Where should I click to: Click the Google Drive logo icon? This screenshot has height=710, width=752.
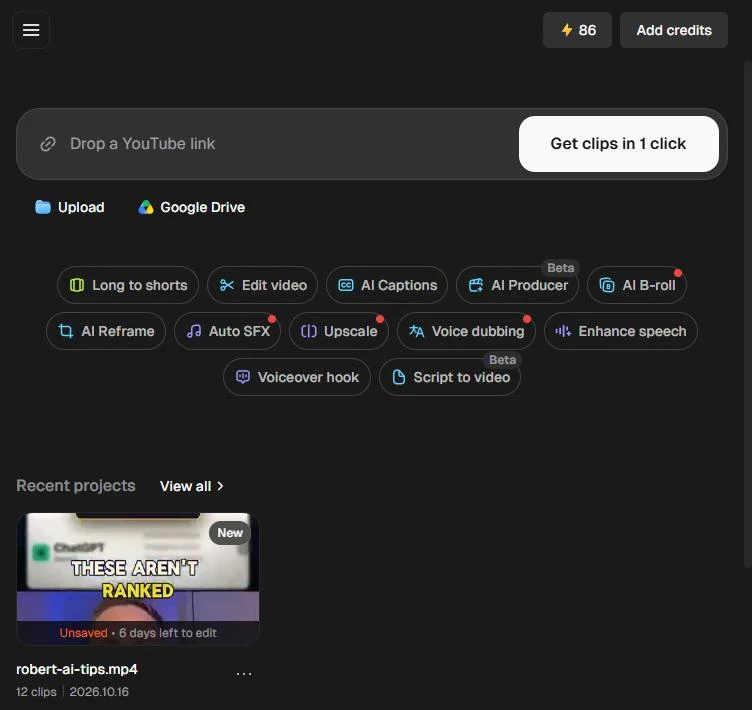[145, 207]
